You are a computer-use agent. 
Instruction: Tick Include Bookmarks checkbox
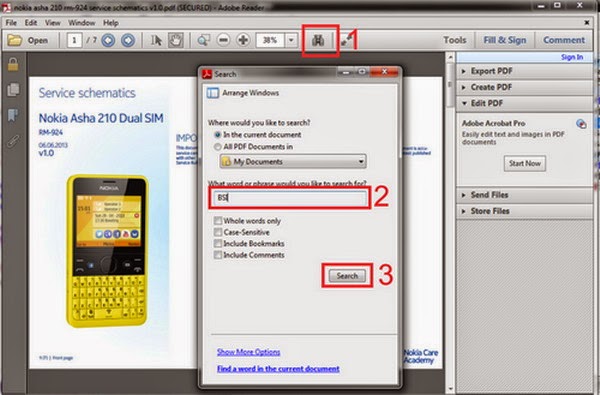point(218,243)
